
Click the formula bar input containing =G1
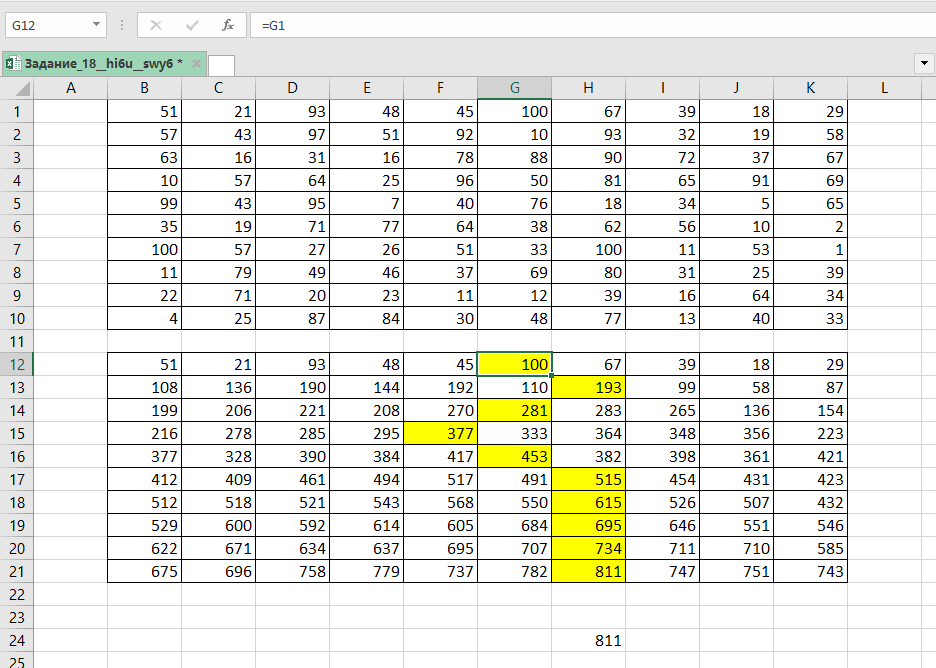coord(590,25)
